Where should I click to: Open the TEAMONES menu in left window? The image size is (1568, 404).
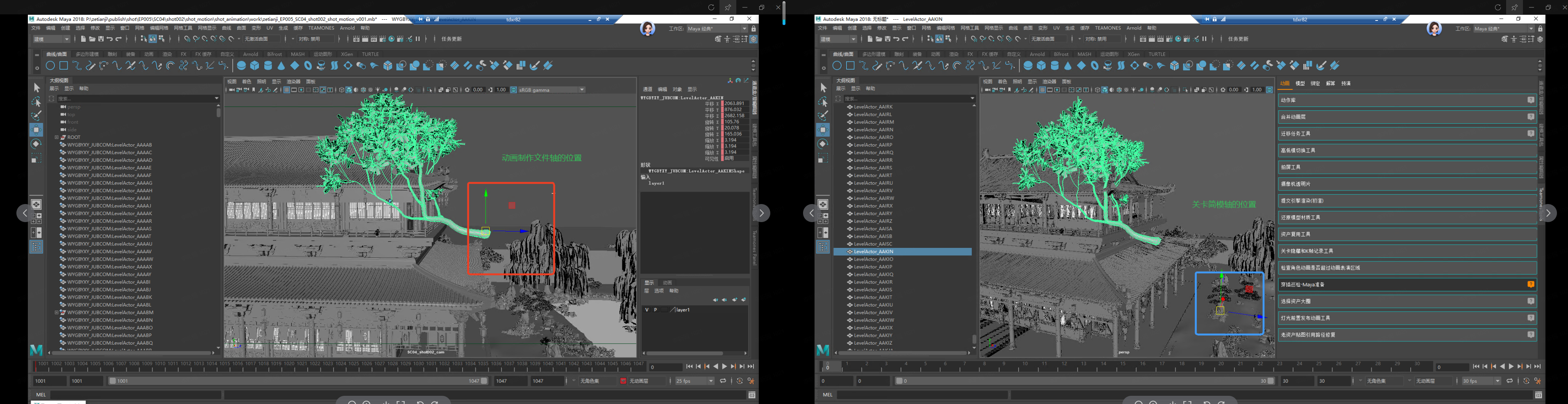tap(321, 28)
